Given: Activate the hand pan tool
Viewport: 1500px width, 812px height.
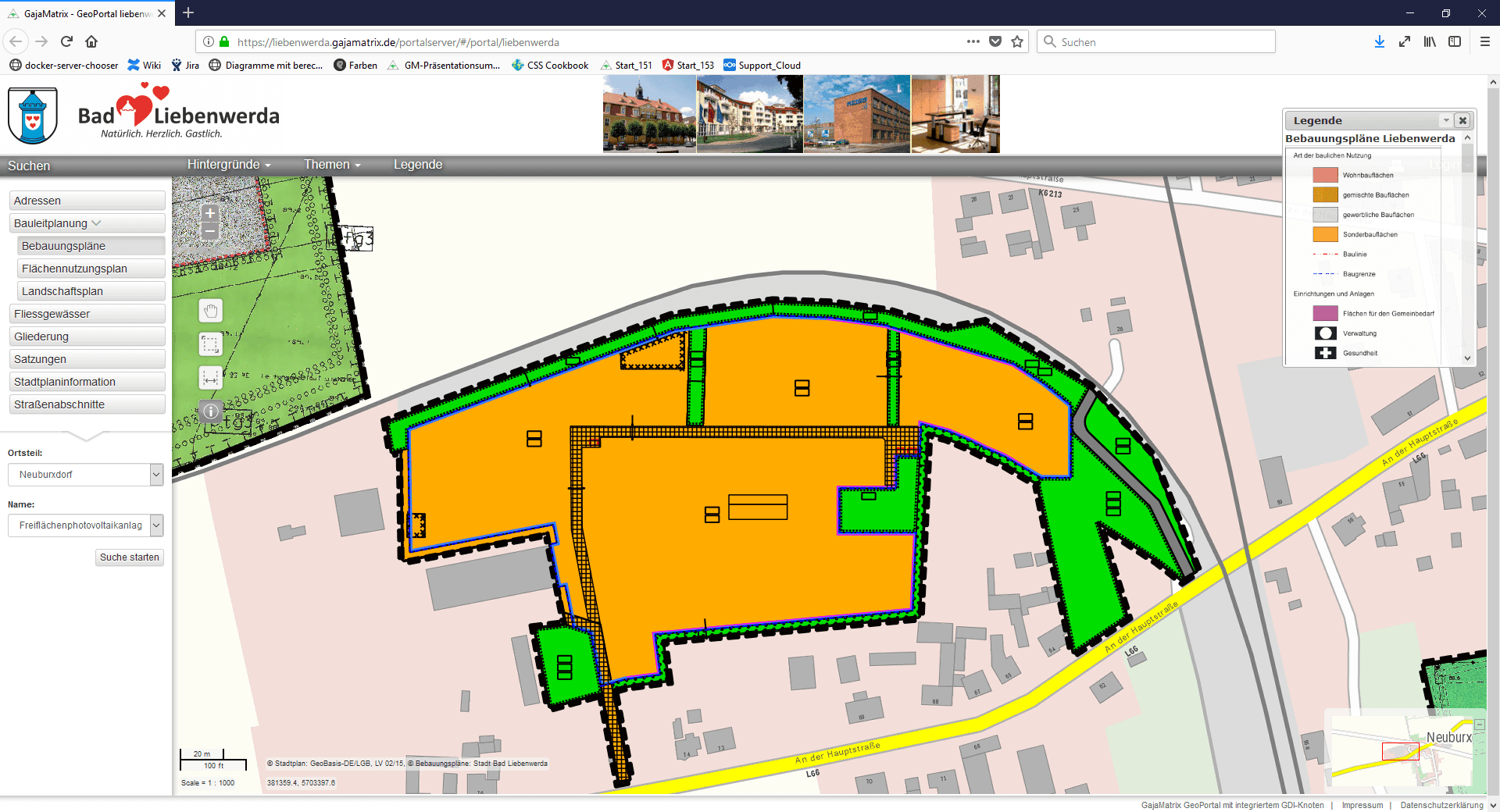Looking at the screenshot, I should coord(210,312).
